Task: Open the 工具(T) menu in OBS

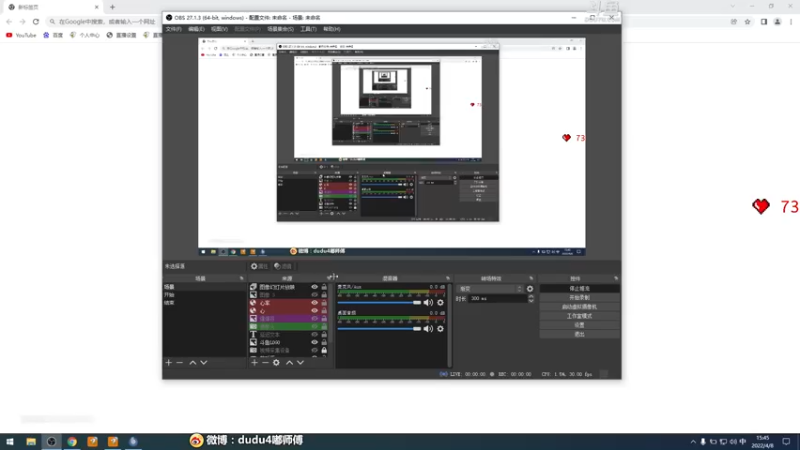Action: (x=308, y=29)
